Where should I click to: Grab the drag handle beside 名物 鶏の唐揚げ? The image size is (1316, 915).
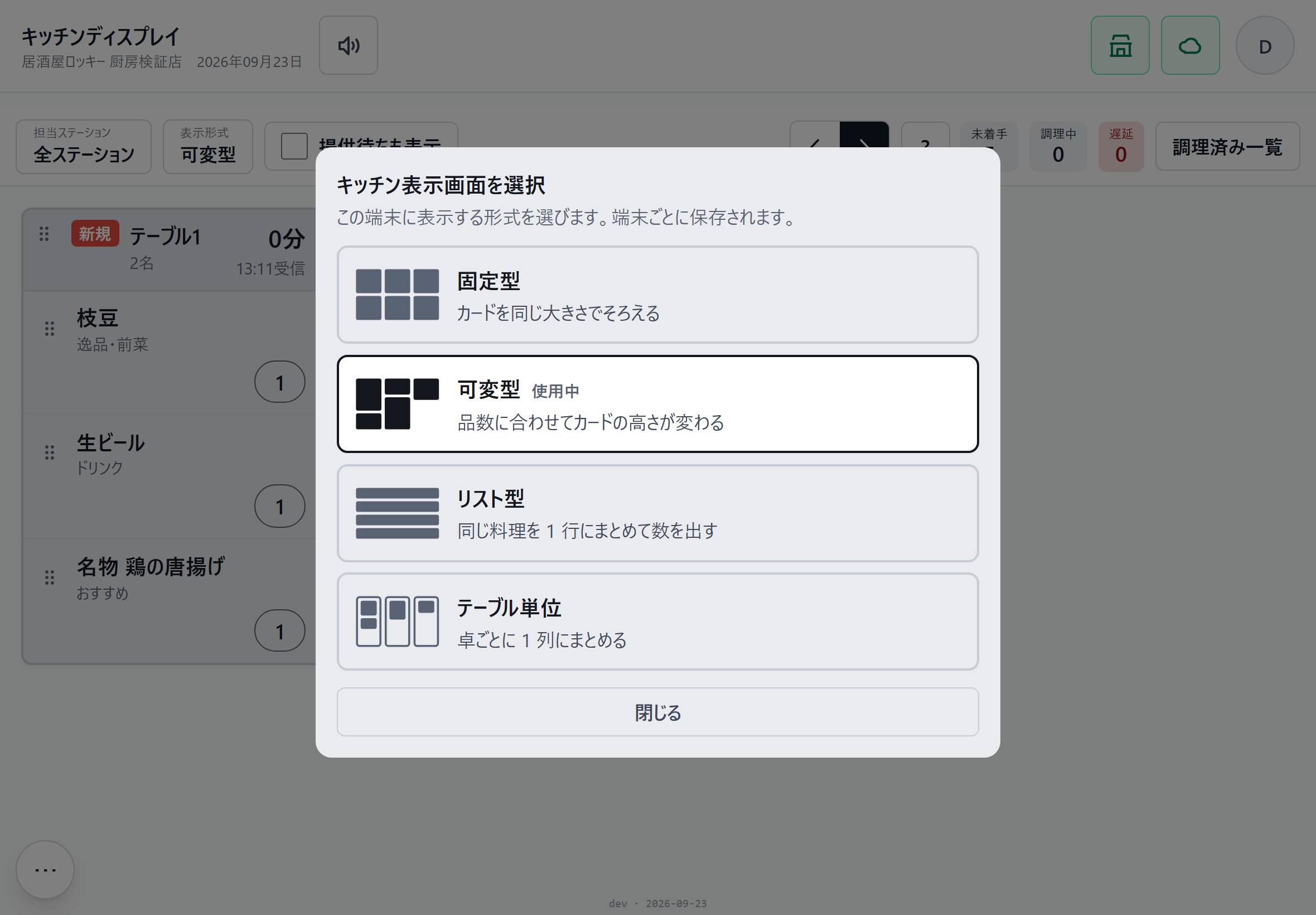50,577
